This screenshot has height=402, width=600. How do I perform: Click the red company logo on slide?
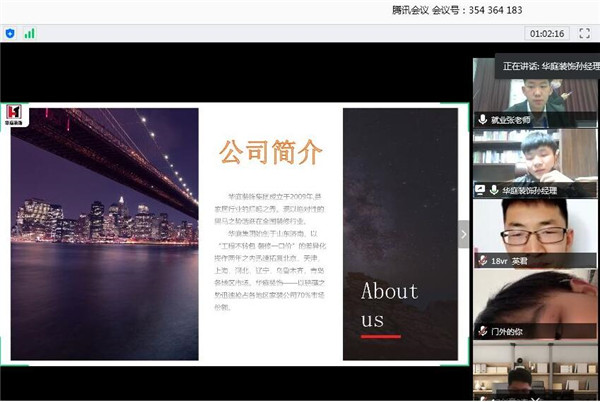click(15, 113)
